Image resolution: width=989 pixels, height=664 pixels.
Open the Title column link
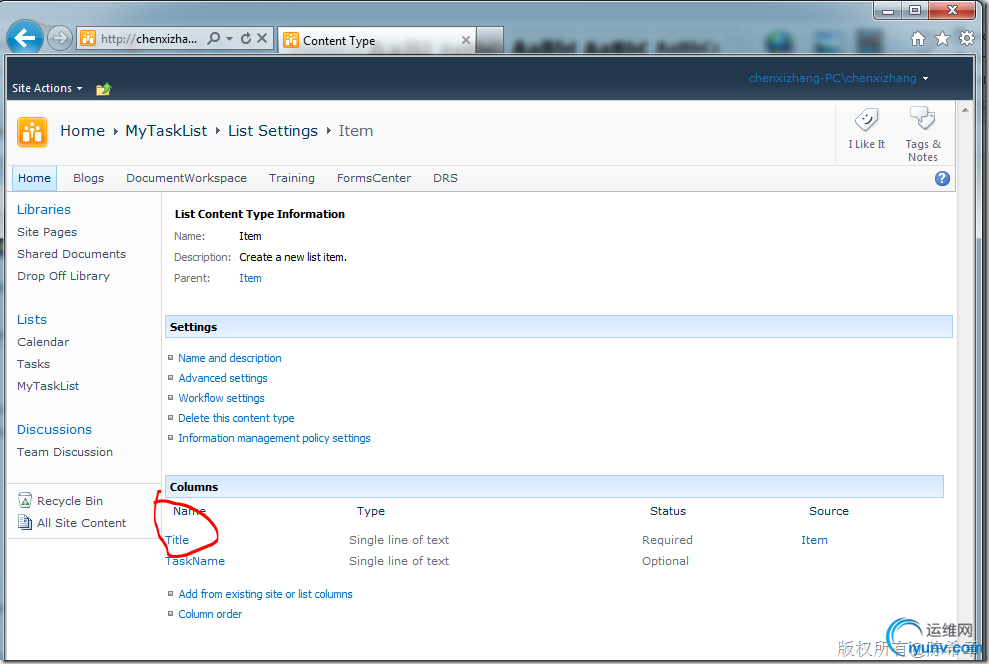tap(177, 540)
